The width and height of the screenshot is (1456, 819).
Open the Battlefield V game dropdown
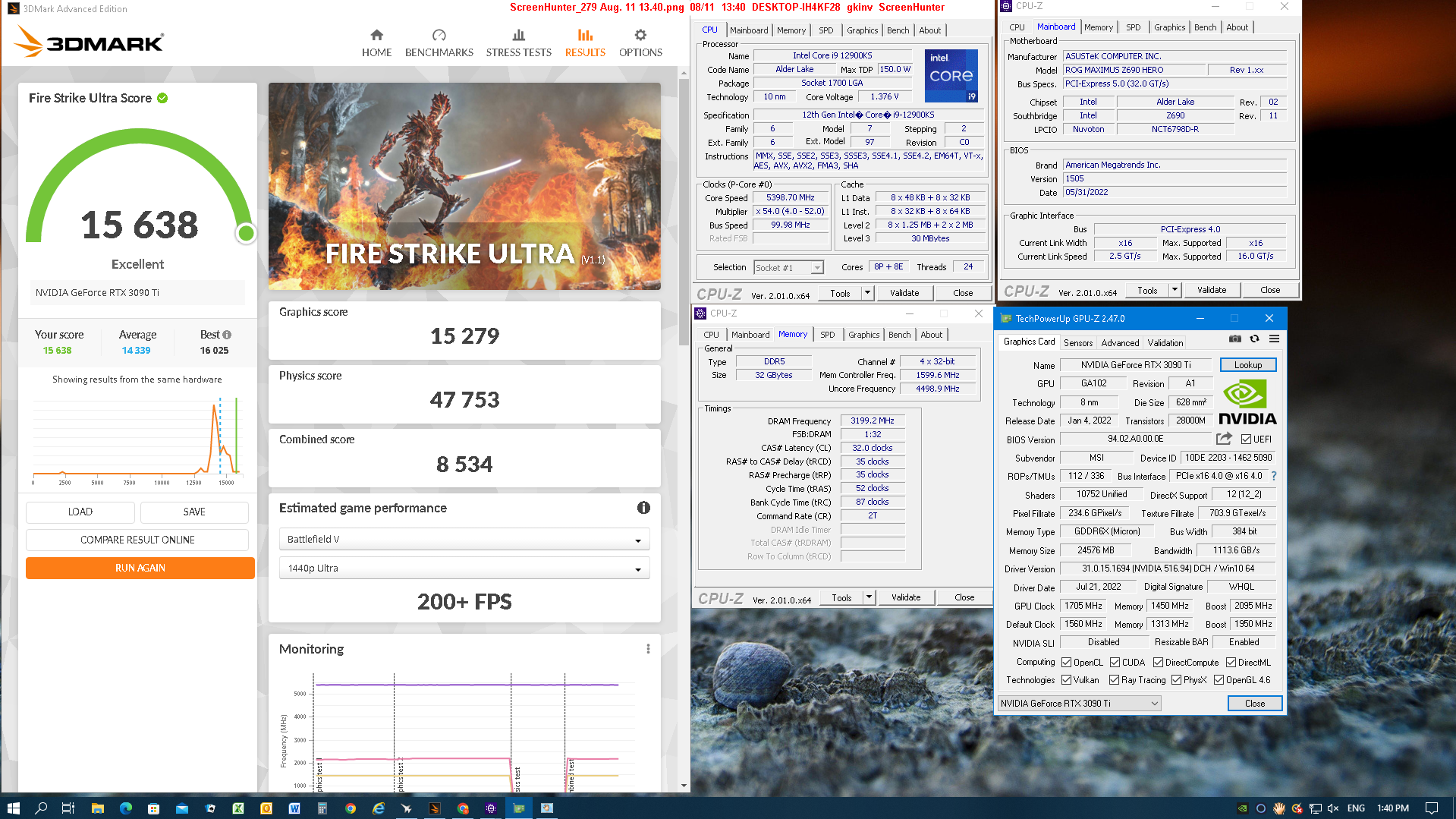click(x=464, y=540)
